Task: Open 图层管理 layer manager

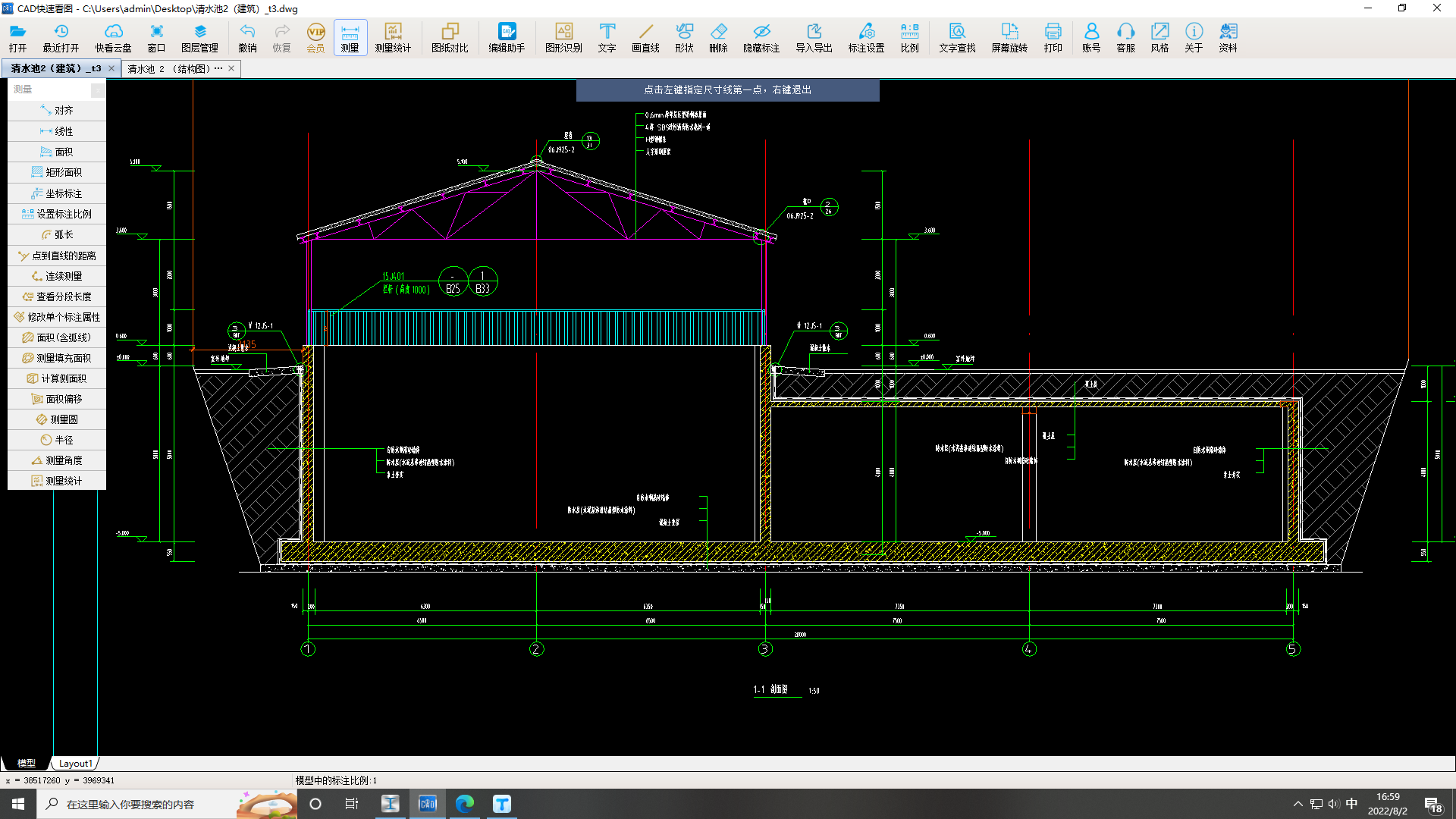Action: (x=199, y=38)
